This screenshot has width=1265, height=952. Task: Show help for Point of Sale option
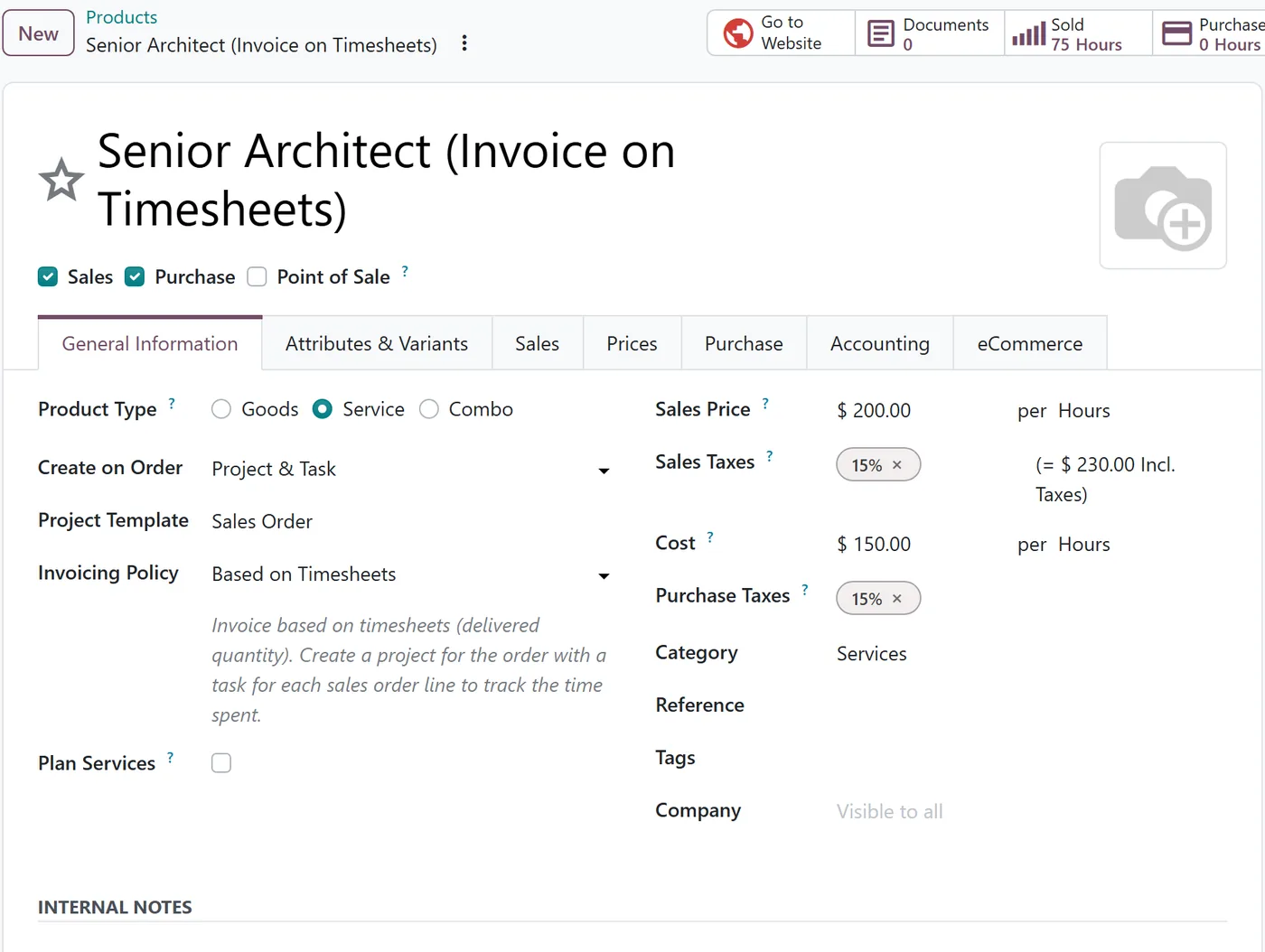point(405,271)
